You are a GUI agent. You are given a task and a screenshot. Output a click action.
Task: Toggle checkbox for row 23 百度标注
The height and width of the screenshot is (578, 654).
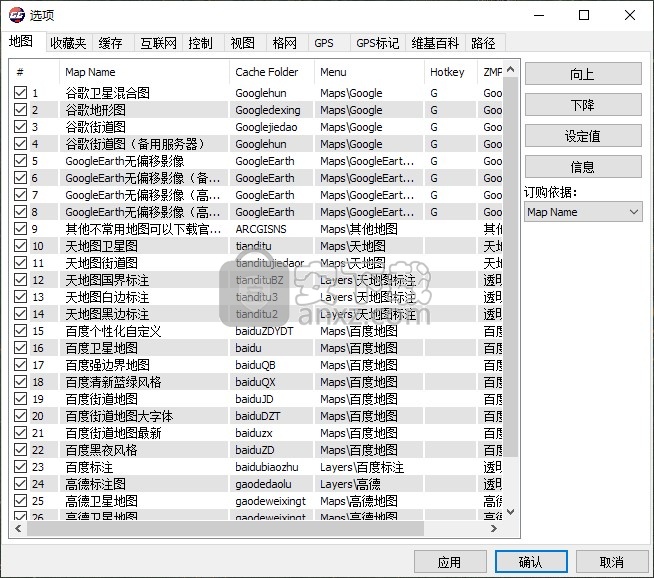(20, 467)
